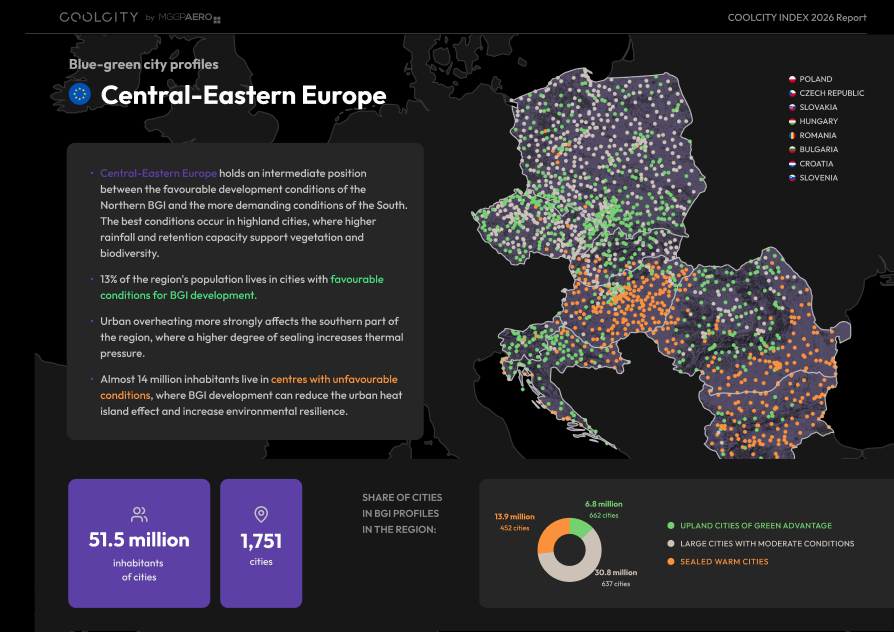Click the 'Blue-green city profiles' subtitle
Screen dimensions: 894x632
click(144, 64)
